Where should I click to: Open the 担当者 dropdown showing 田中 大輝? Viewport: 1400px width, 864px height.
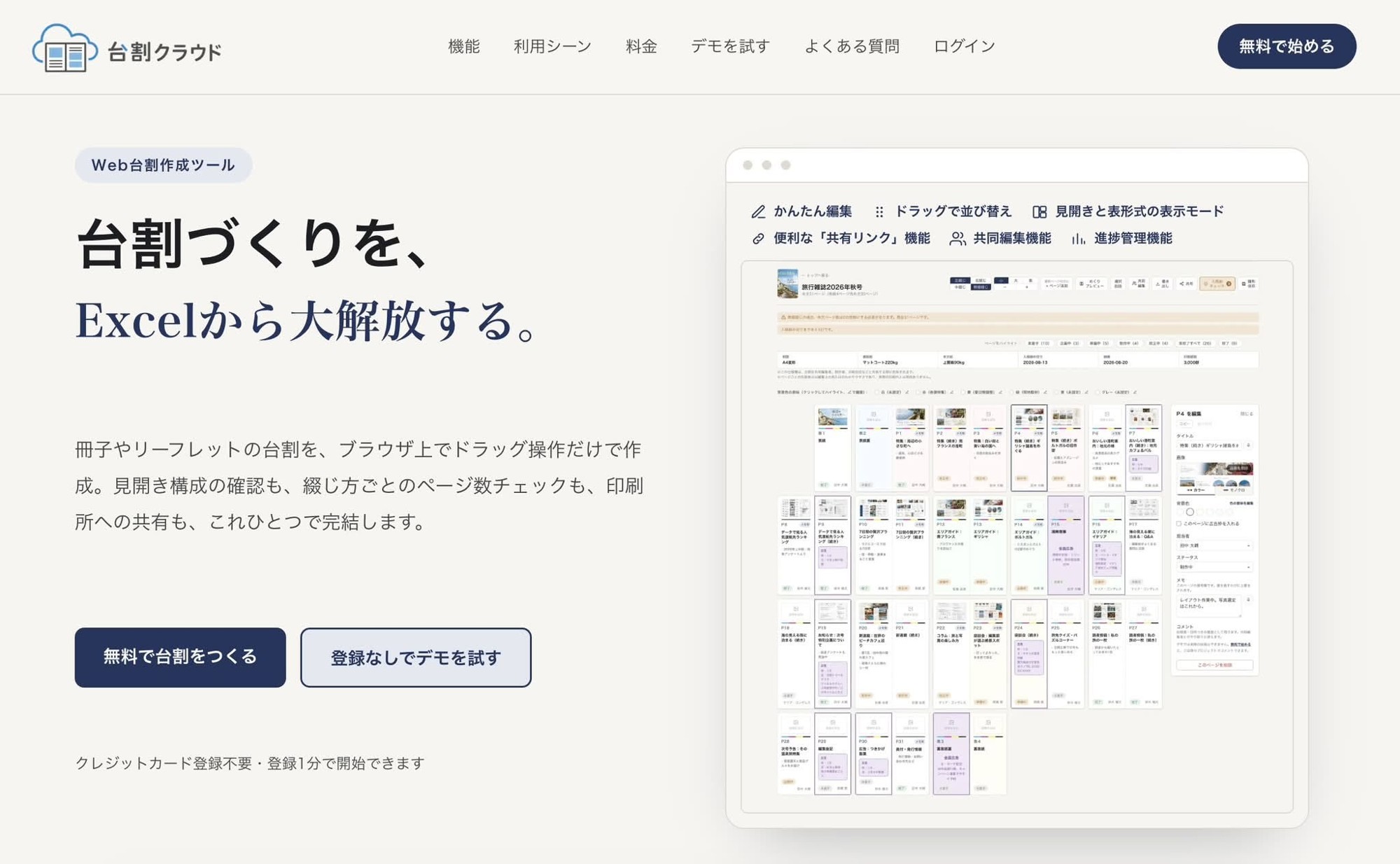1214,545
